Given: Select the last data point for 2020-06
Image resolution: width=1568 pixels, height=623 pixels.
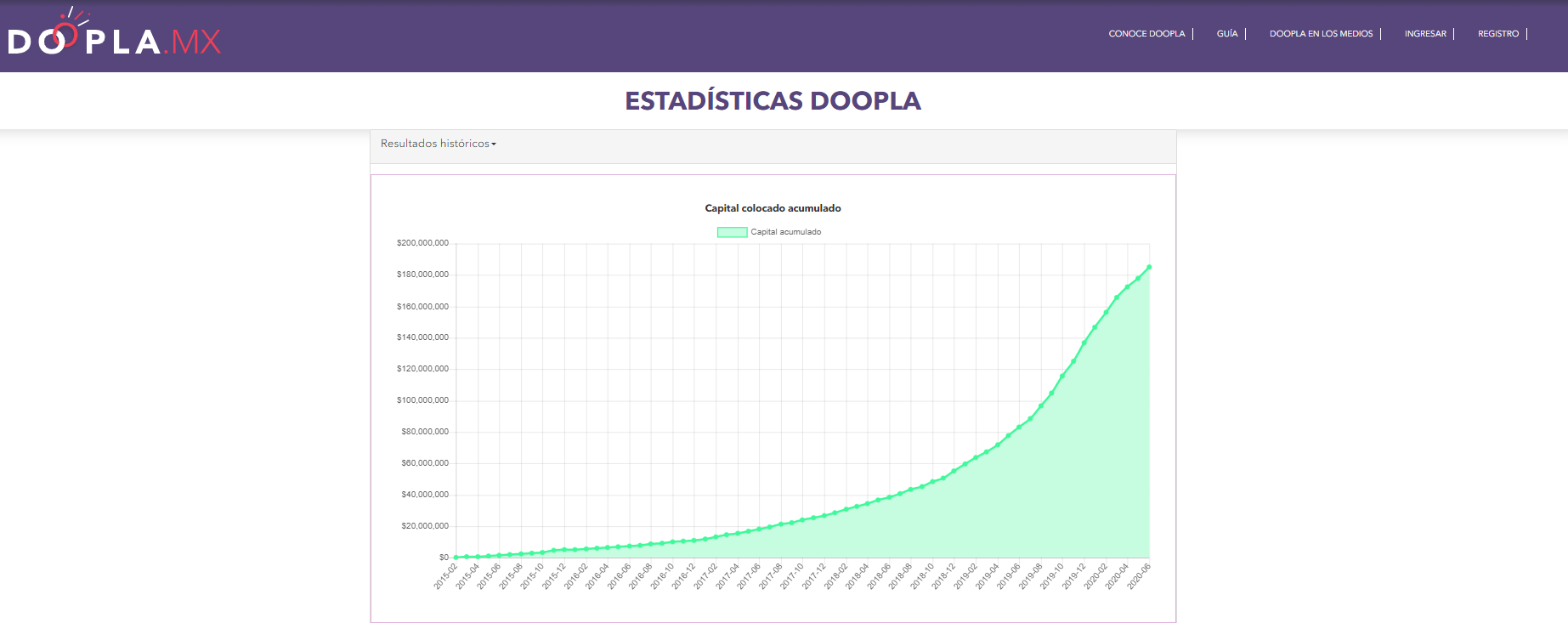Looking at the screenshot, I should [1149, 267].
